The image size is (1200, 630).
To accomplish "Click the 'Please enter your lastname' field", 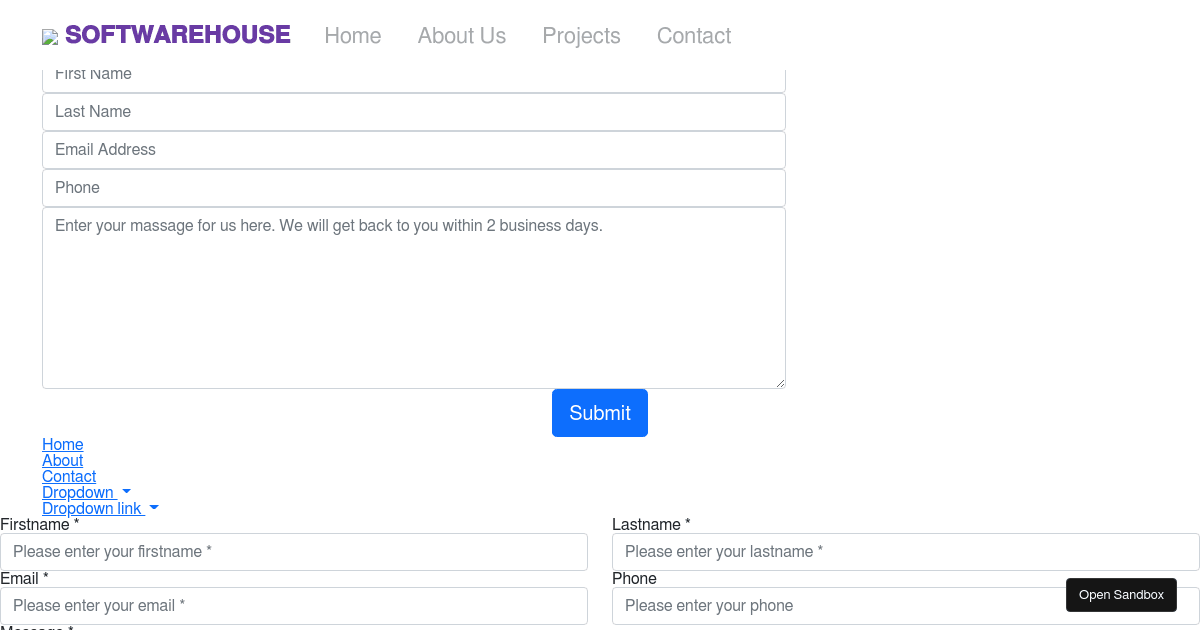I will click(x=905, y=551).
